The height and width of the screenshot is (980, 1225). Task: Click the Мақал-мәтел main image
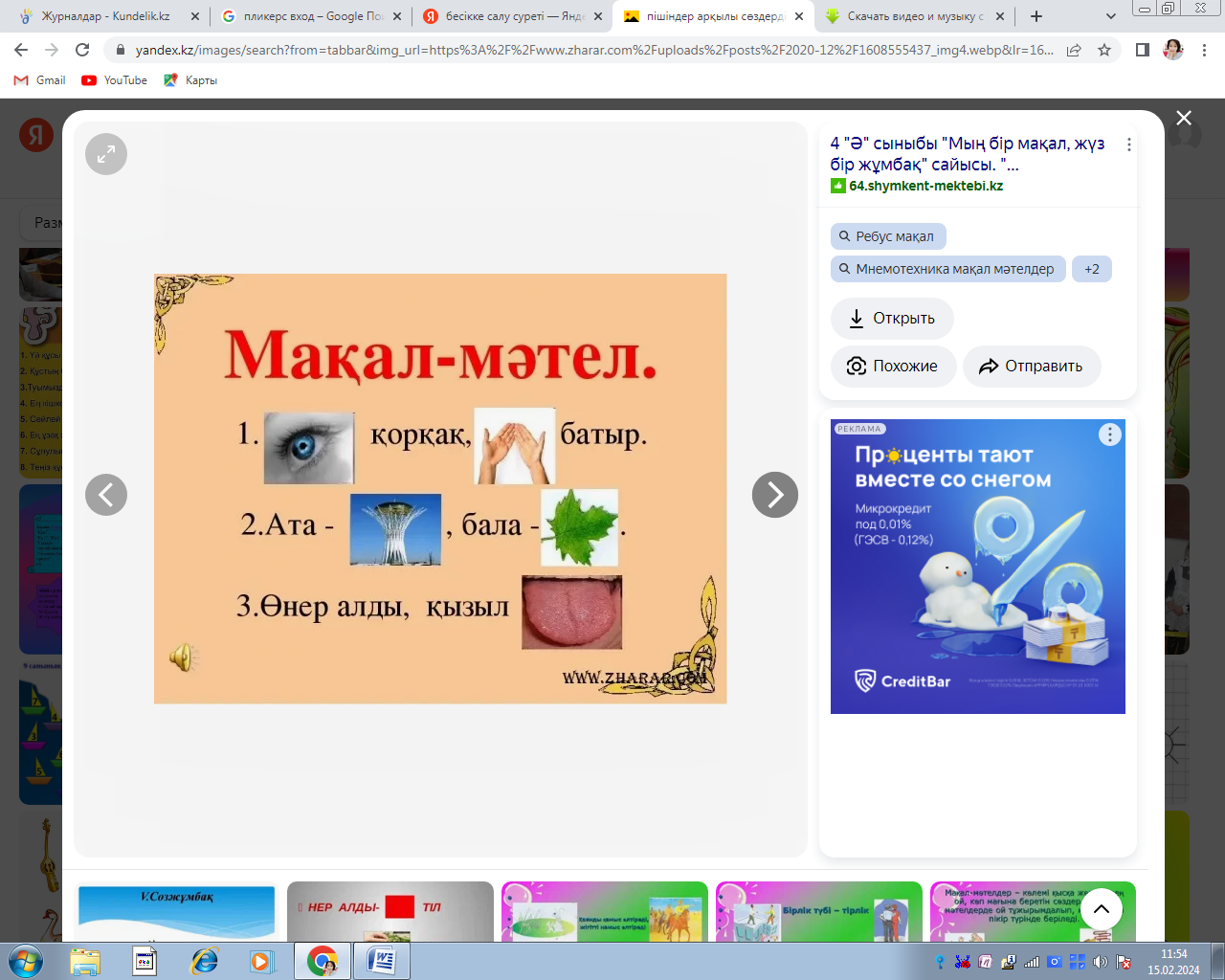point(440,489)
